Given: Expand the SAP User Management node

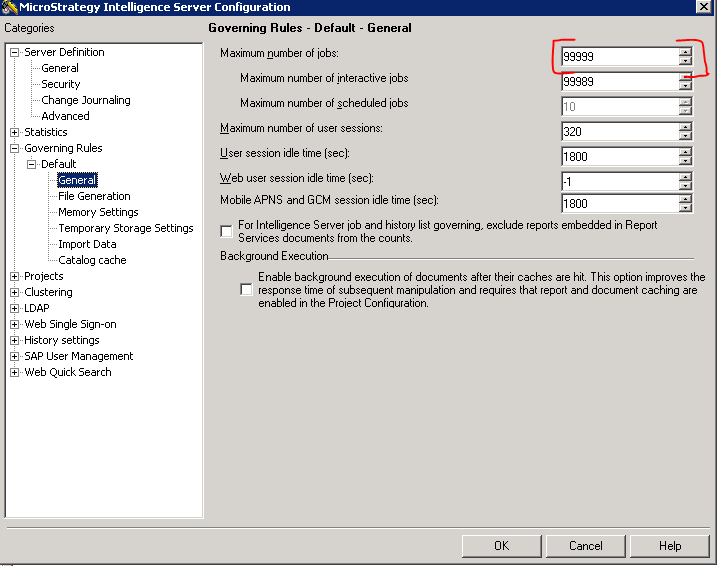Looking at the screenshot, I should coord(15,357).
